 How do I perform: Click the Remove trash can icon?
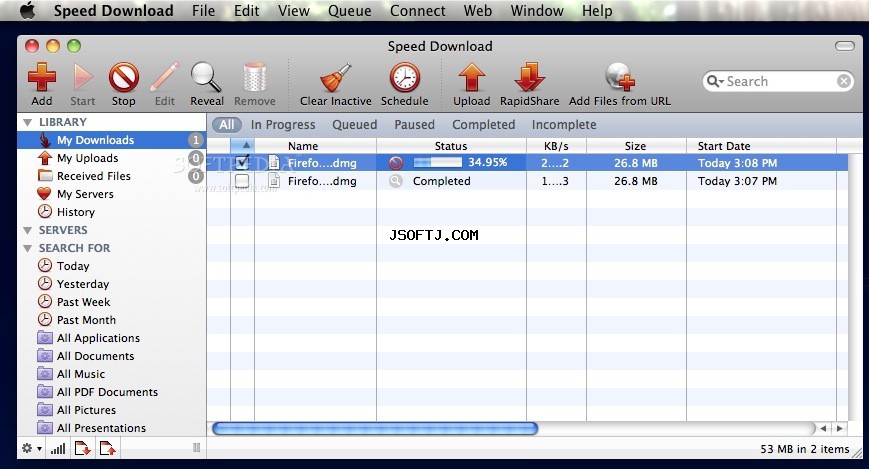coord(254,78)
